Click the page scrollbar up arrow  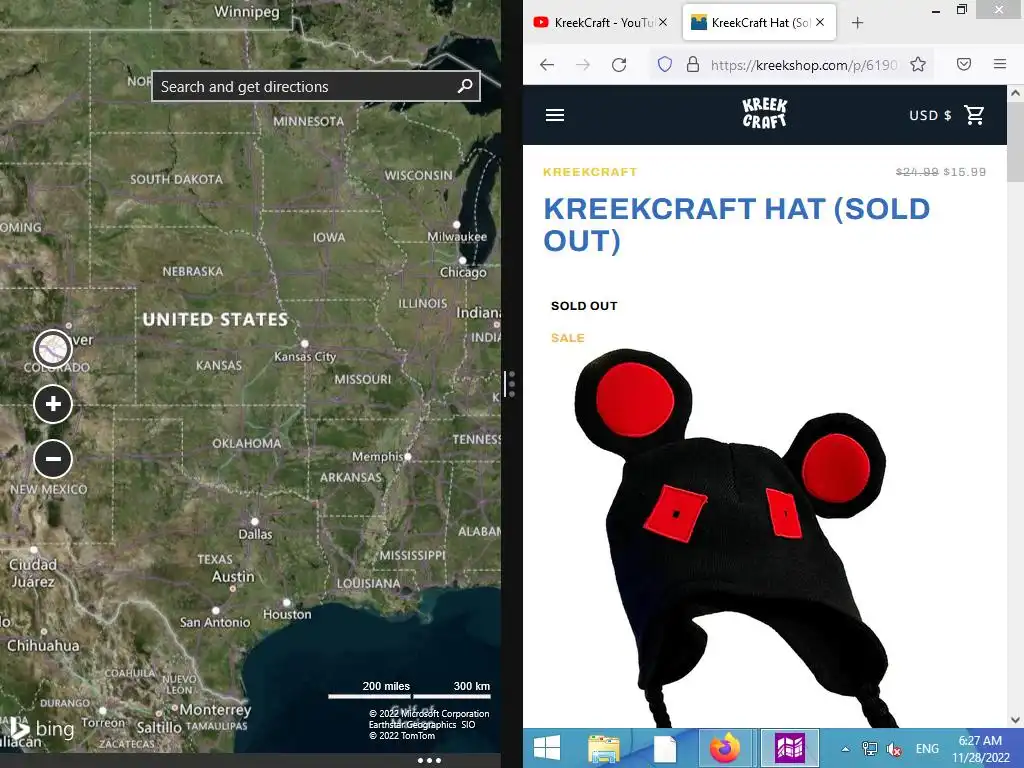point(1015,93)
